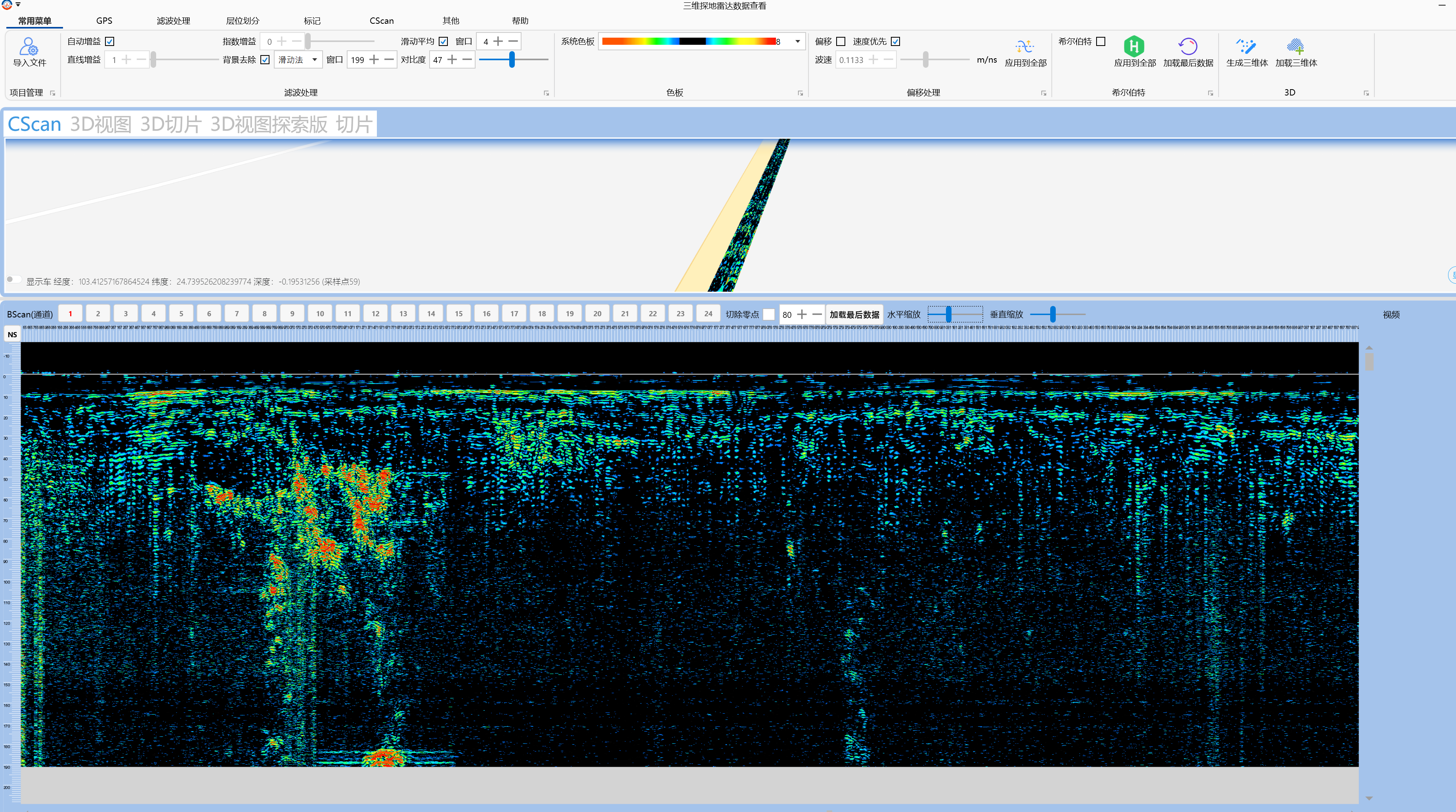Image resolution: width=1456 pixels, height=812 pixels.
Task: Open the quick access toolbar dropdown arrow
Action: [x=18, y=4]
